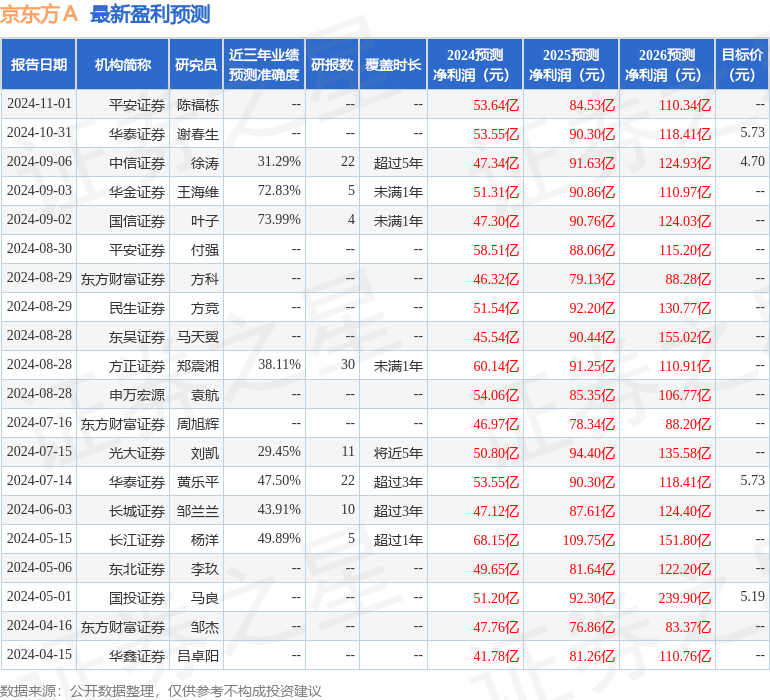
Task: Click the 2025预测净利润 column header
Action: pyautogui.click(x=571, y=64)
